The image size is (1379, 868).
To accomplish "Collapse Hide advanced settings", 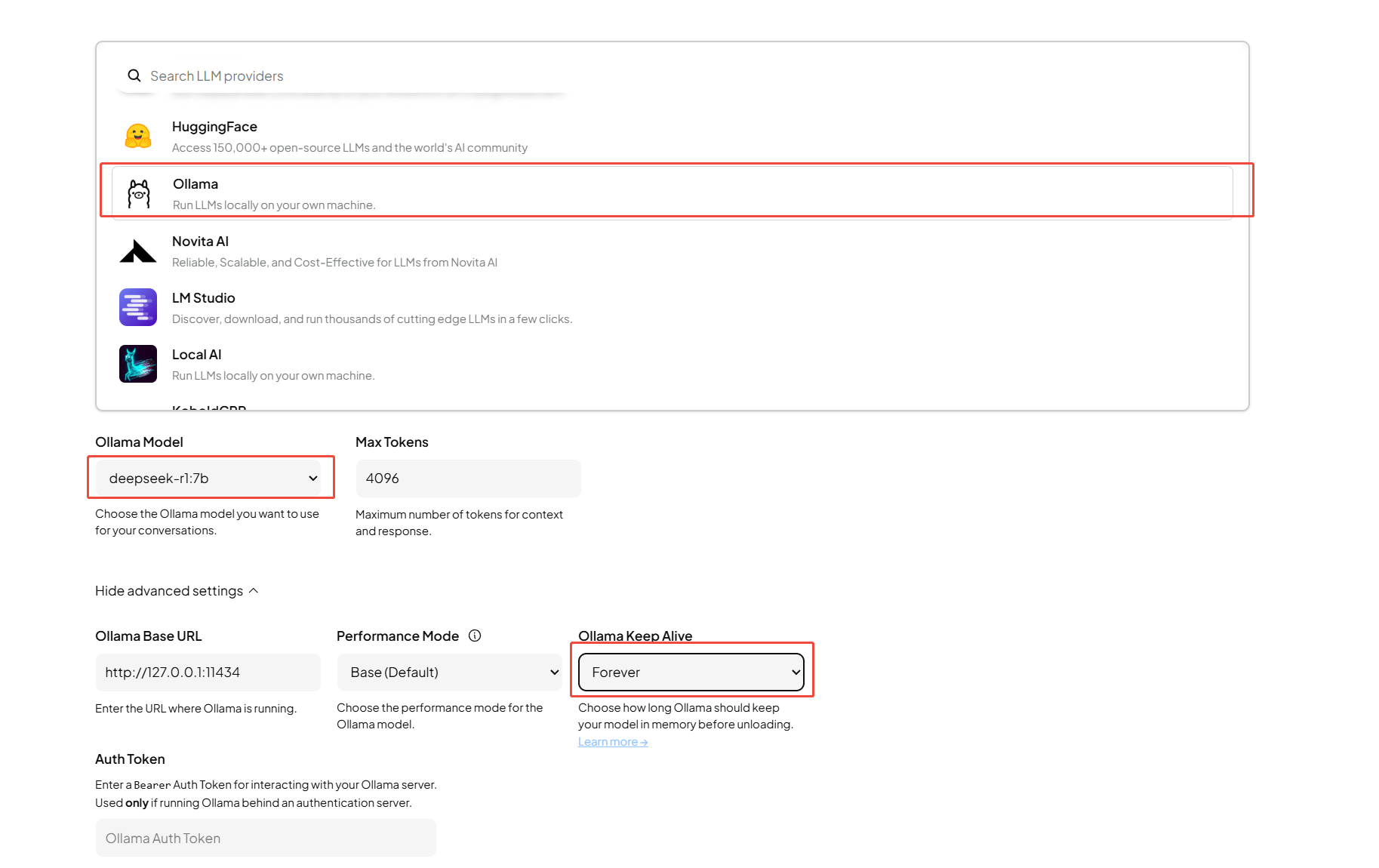I will coord(177,591).
